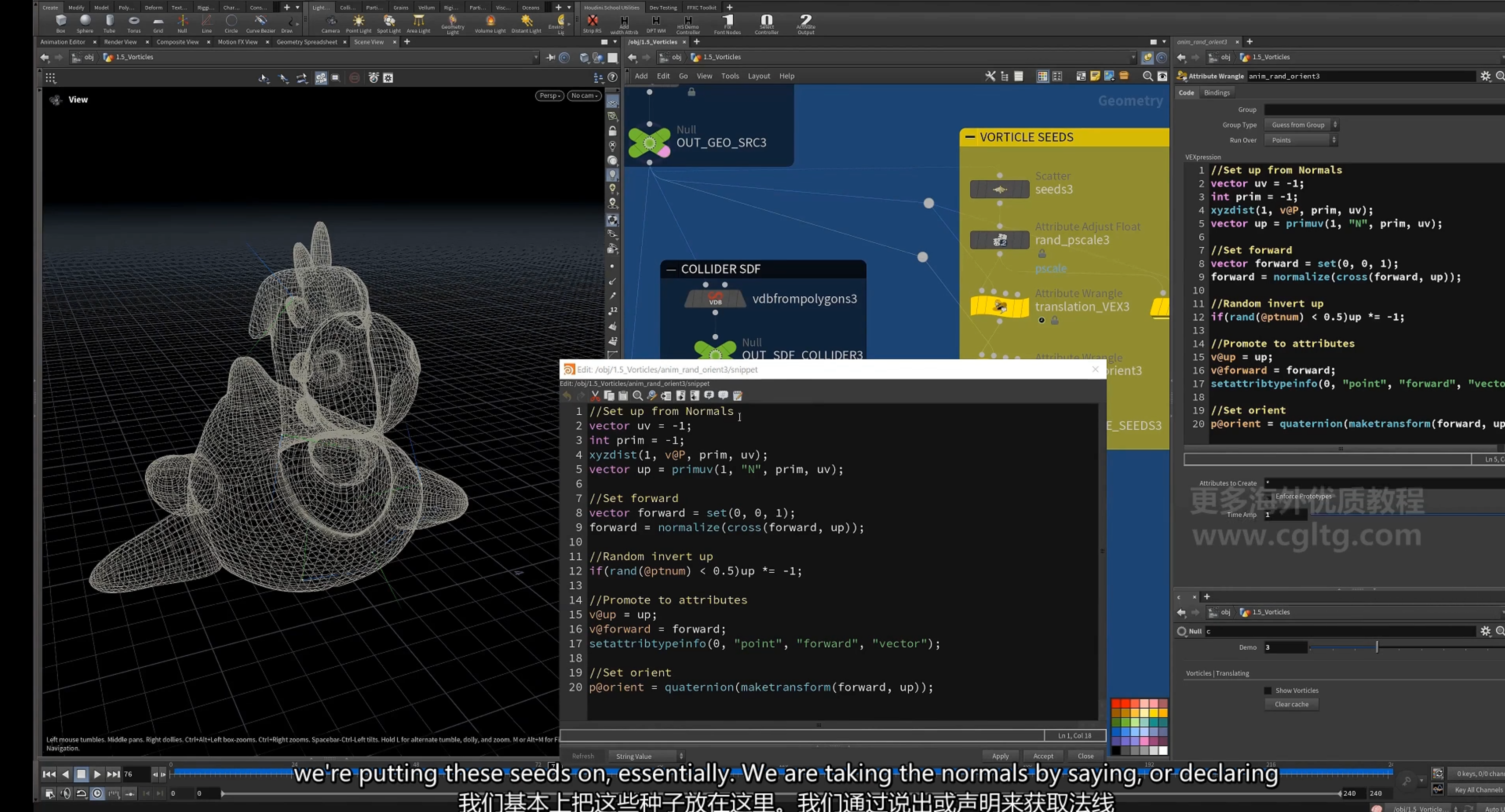
Task: Click the Camera shelf tool
Action: (x=330, y=23)
